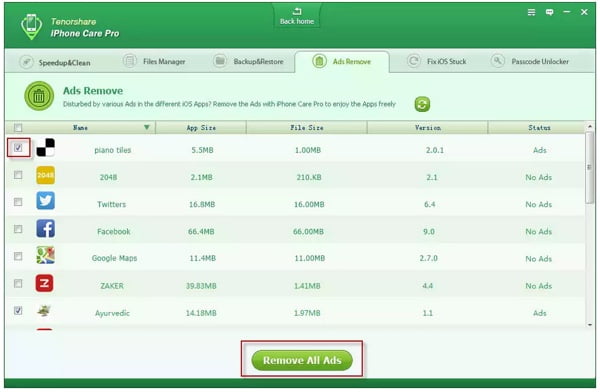Click the Google Maps app icon
600x392 pixels.
pos(46,255)
